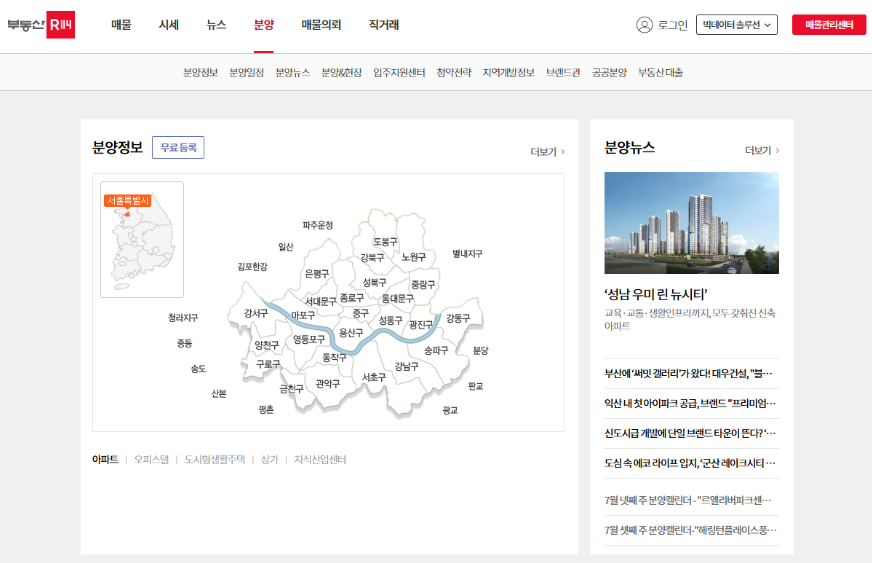Screen dimensions: 872x563
Task: Click 마포구 district on the map
Action: tap(303, 316)
